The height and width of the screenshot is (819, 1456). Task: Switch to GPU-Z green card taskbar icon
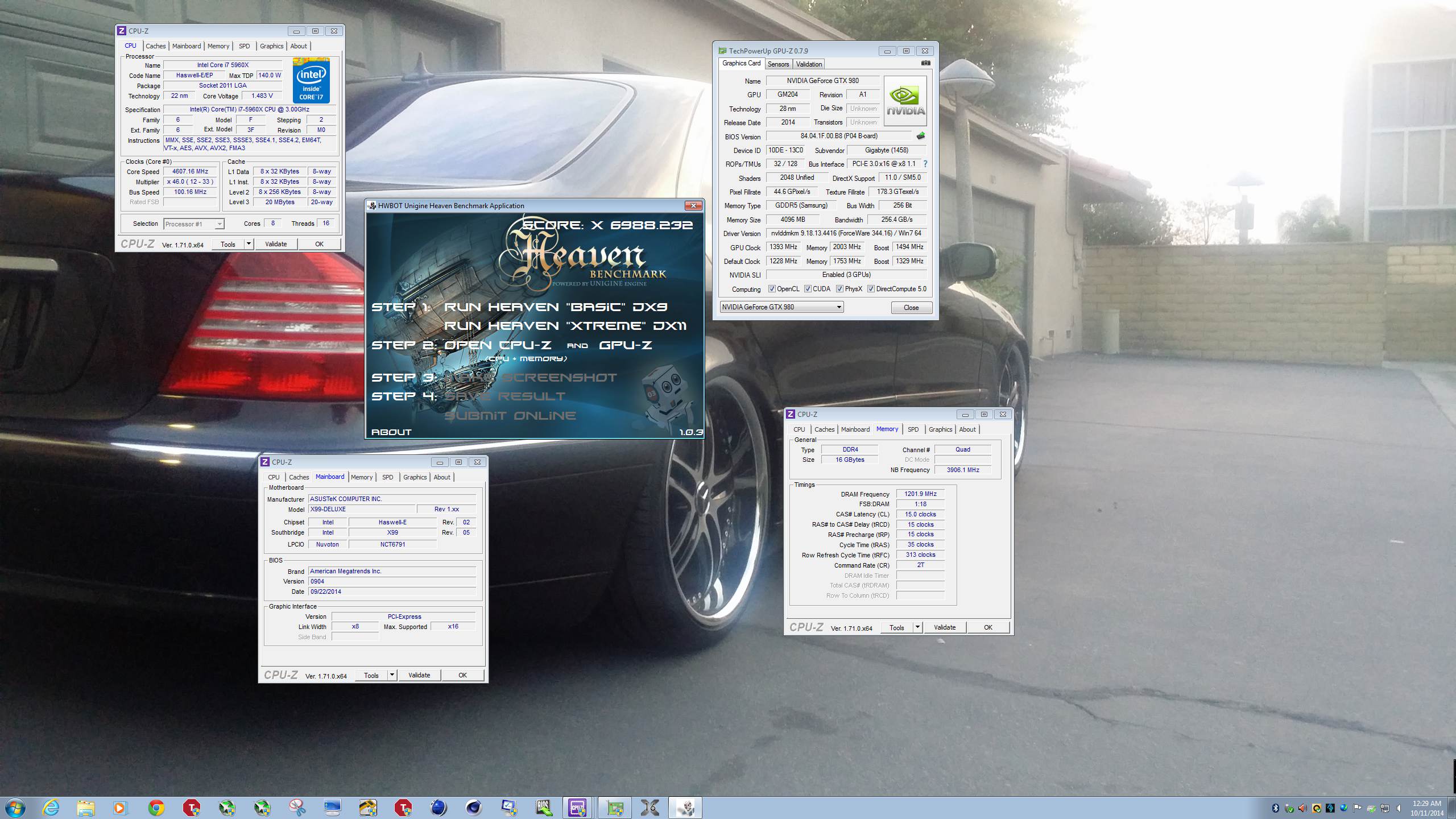click(x=614, y=808)
